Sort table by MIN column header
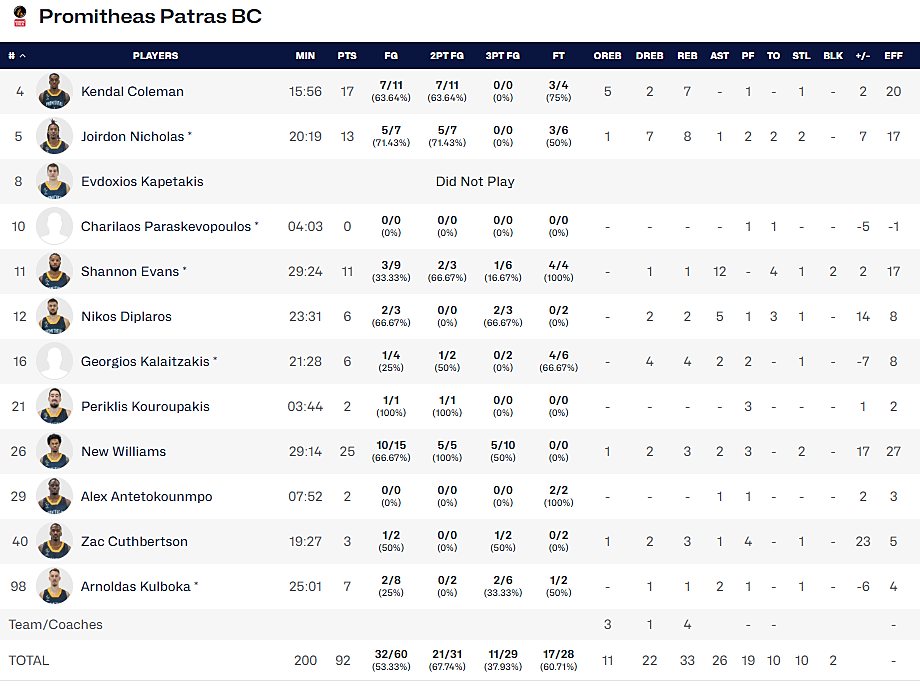 (x=305, y=56)
